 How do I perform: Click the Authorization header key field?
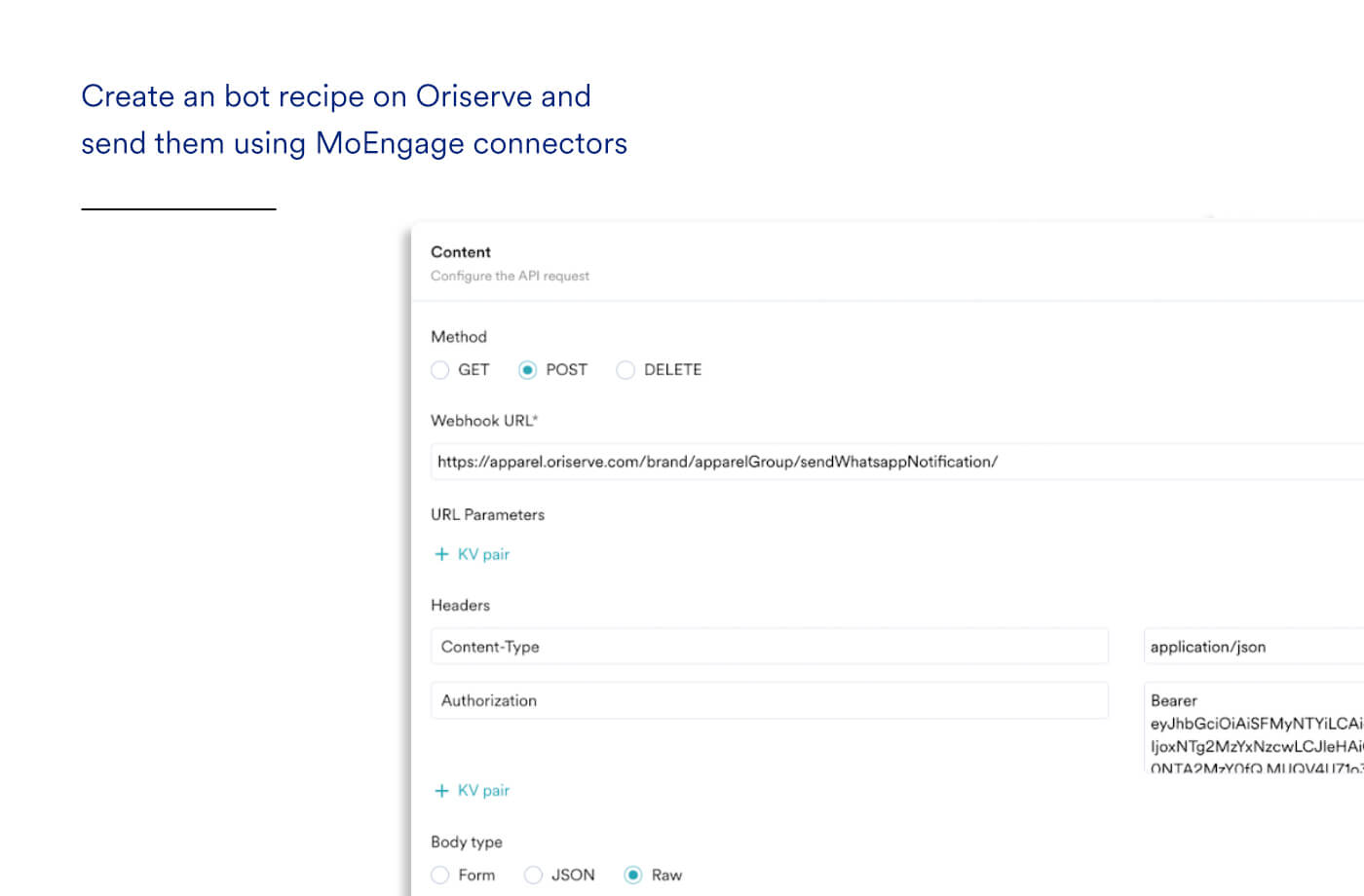770,700
